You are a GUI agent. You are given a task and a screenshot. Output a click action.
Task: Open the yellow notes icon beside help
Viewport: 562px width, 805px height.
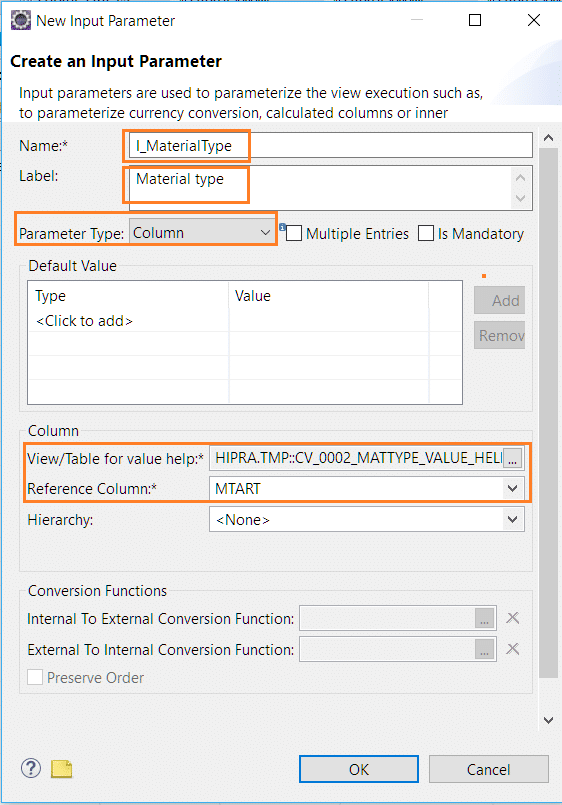click(x=62, y=769)
